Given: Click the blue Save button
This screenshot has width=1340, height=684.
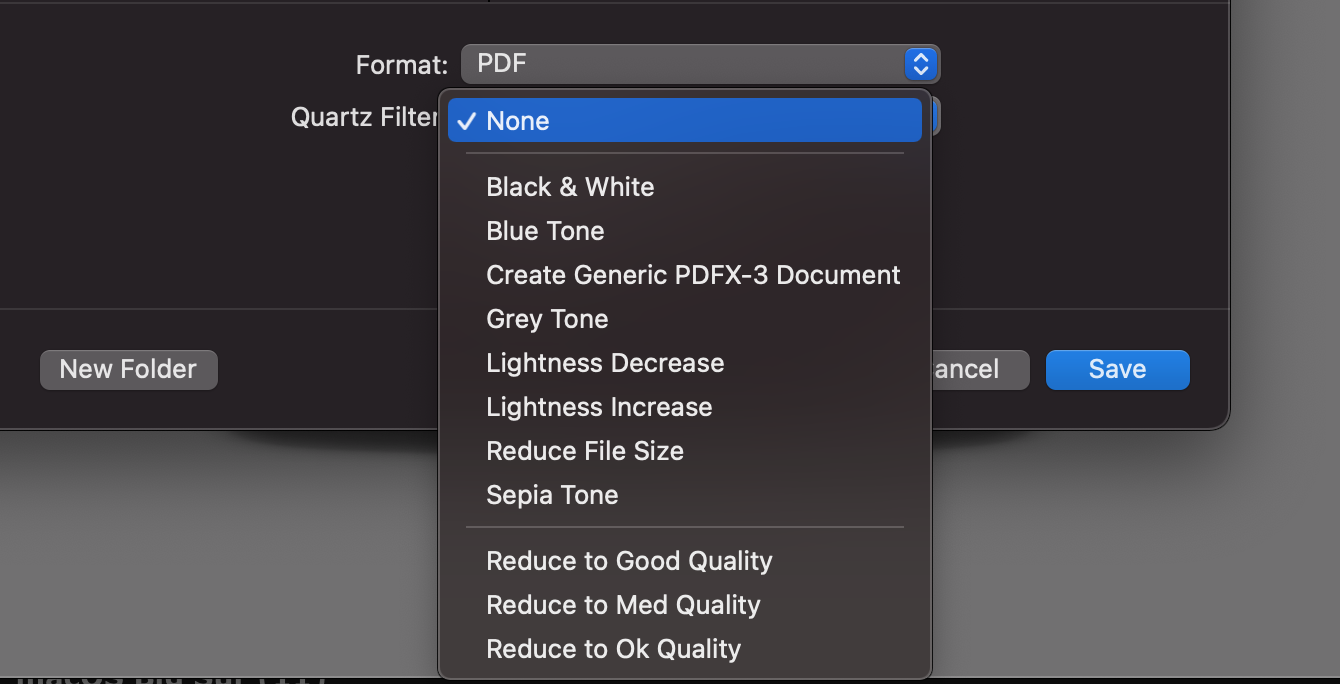Looking at the screenshot, I should pos(1117,369).
